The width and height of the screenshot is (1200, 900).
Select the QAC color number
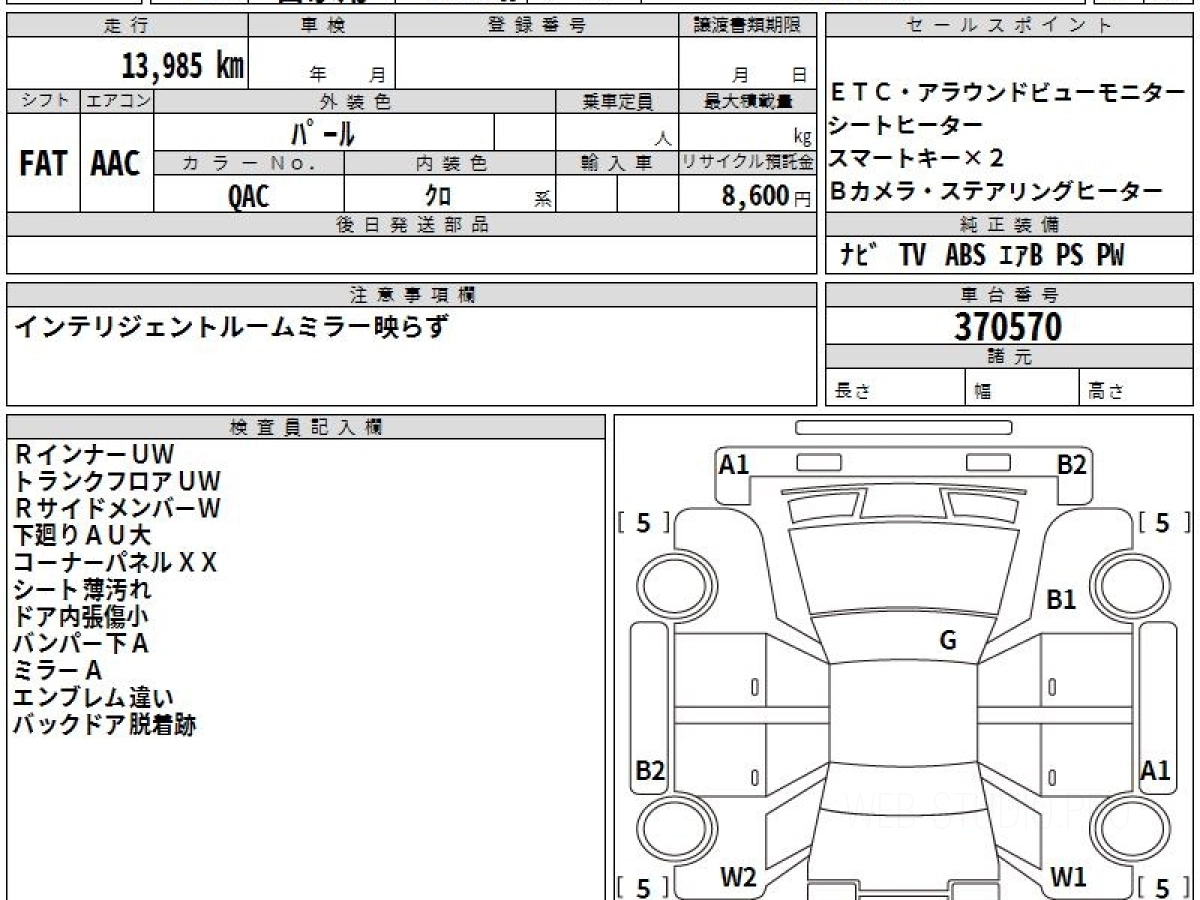248,196
